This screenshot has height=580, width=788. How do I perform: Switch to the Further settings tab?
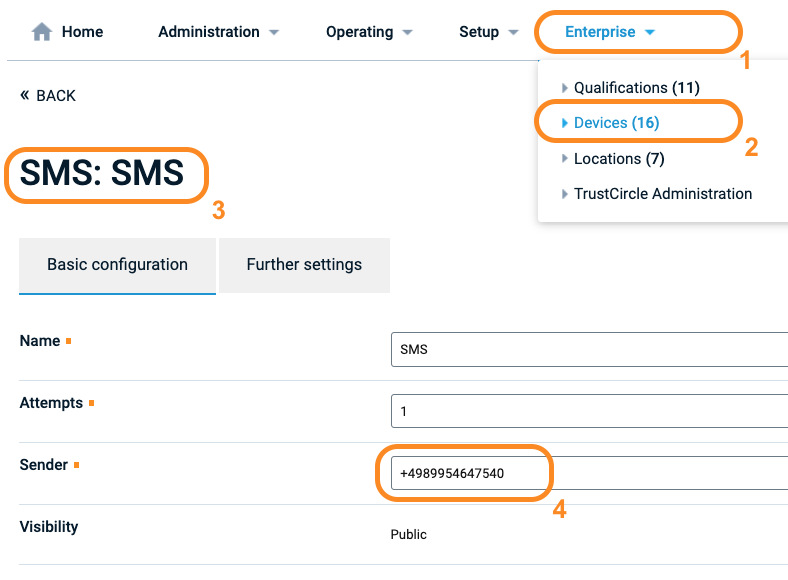tap(304, 265)
